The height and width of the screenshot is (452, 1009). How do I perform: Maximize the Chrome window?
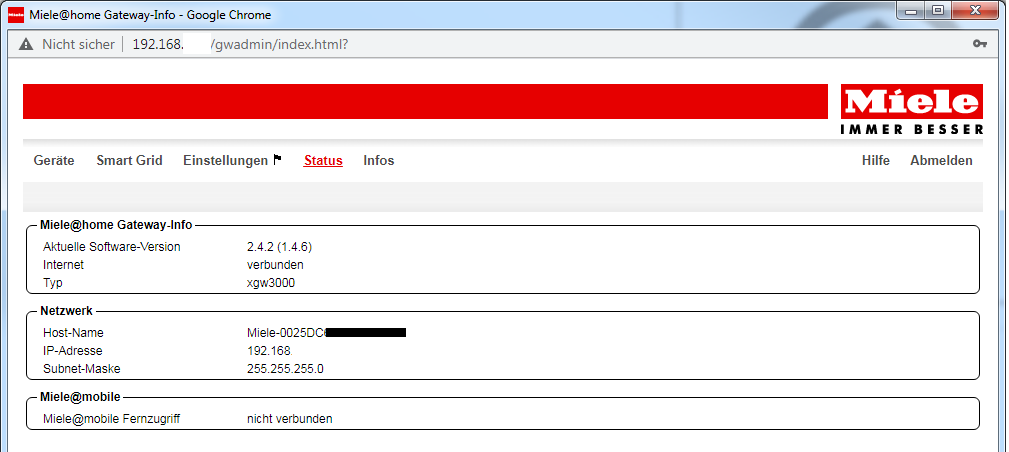pos(938,11)
